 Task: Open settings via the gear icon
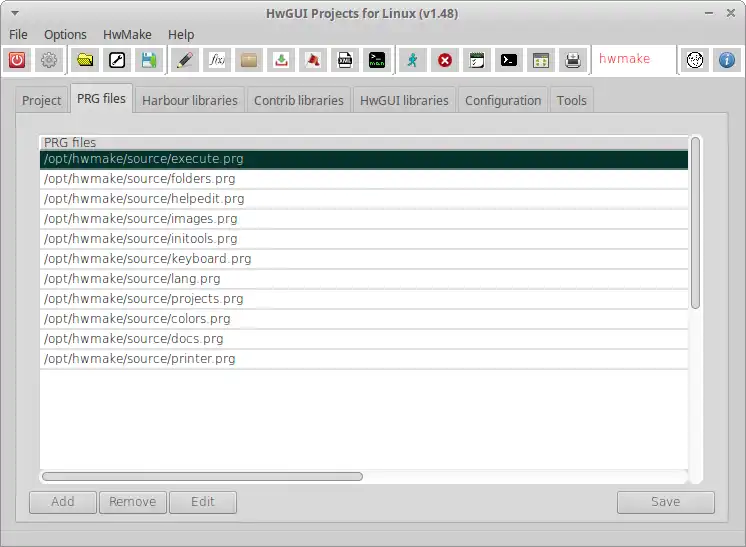pyautogui.click(x=49, y=60)
